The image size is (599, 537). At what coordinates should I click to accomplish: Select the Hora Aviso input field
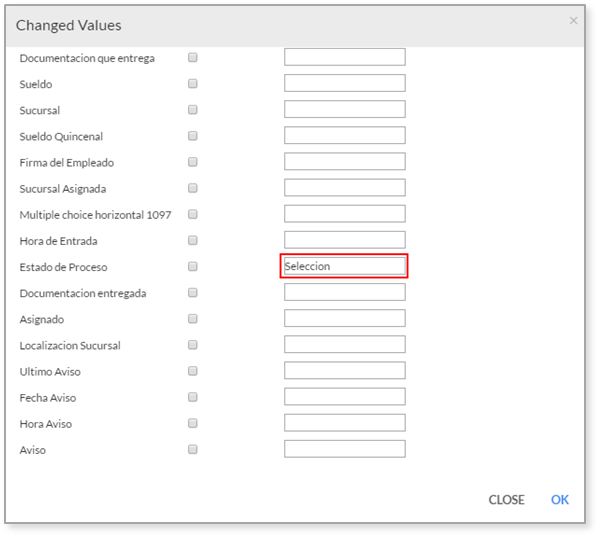point(345,423)
